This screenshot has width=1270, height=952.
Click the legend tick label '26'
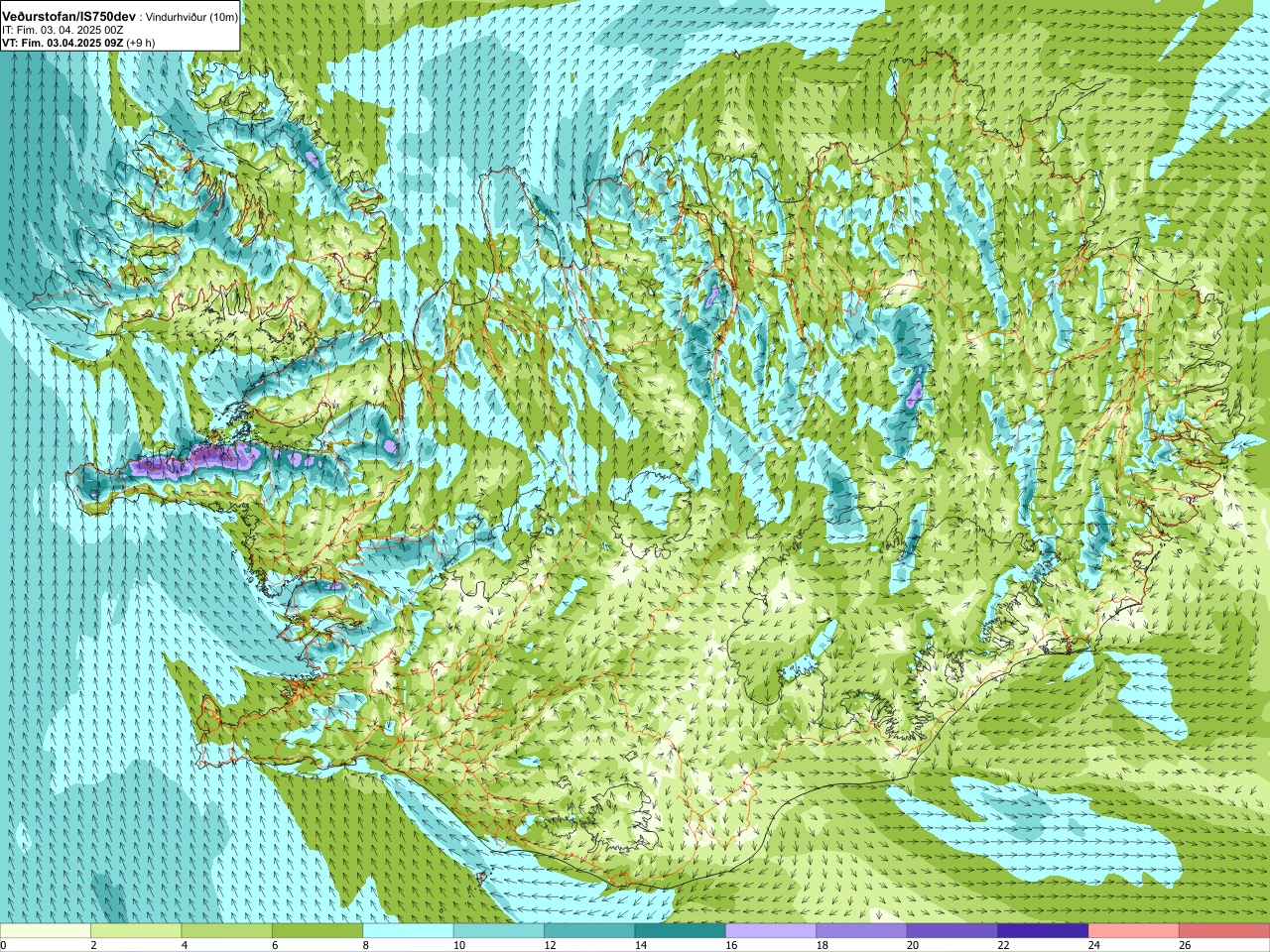pos(1186,945)
